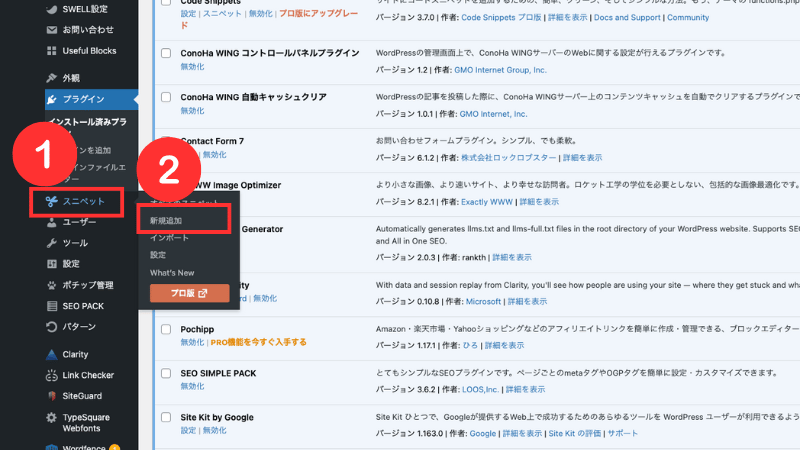Open the Community link
800x450 pixels.
point(688,17)
